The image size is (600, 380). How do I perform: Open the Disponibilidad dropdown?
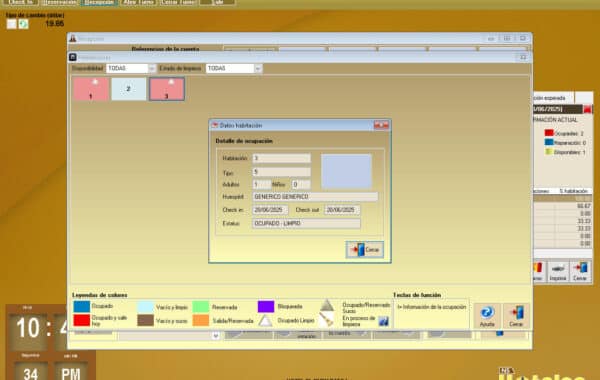click(x=152, y=68)
